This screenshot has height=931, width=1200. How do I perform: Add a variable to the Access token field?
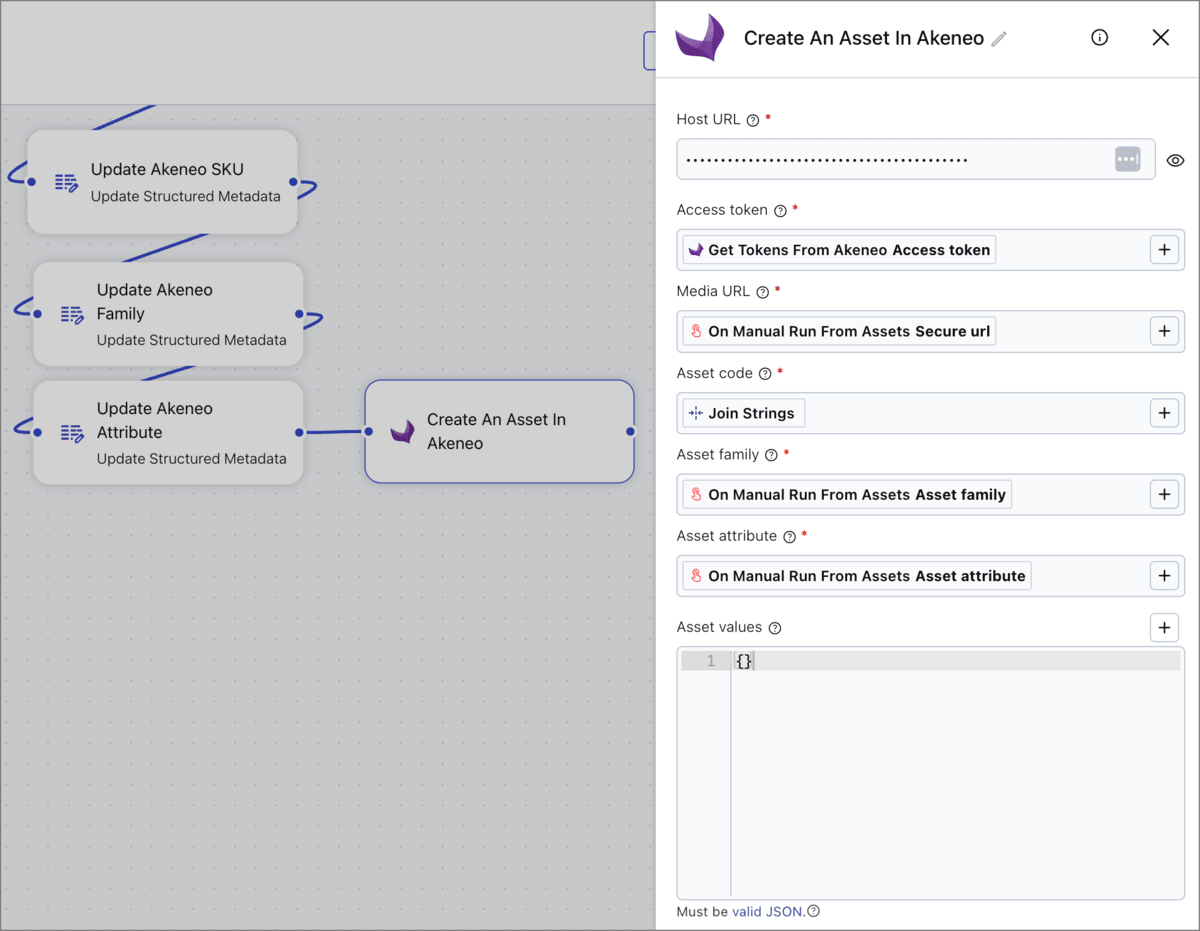pos(1163,249)
